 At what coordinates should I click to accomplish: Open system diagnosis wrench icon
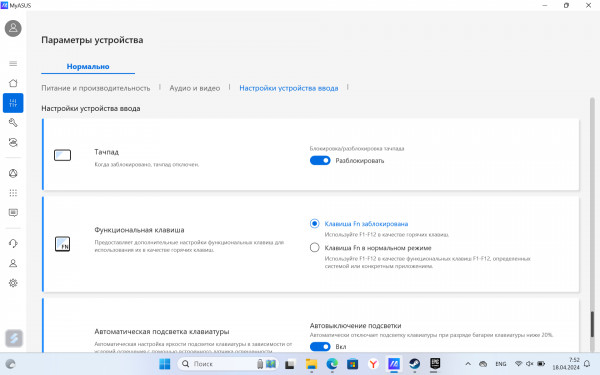pyautogui.click(x=13, y=122)
